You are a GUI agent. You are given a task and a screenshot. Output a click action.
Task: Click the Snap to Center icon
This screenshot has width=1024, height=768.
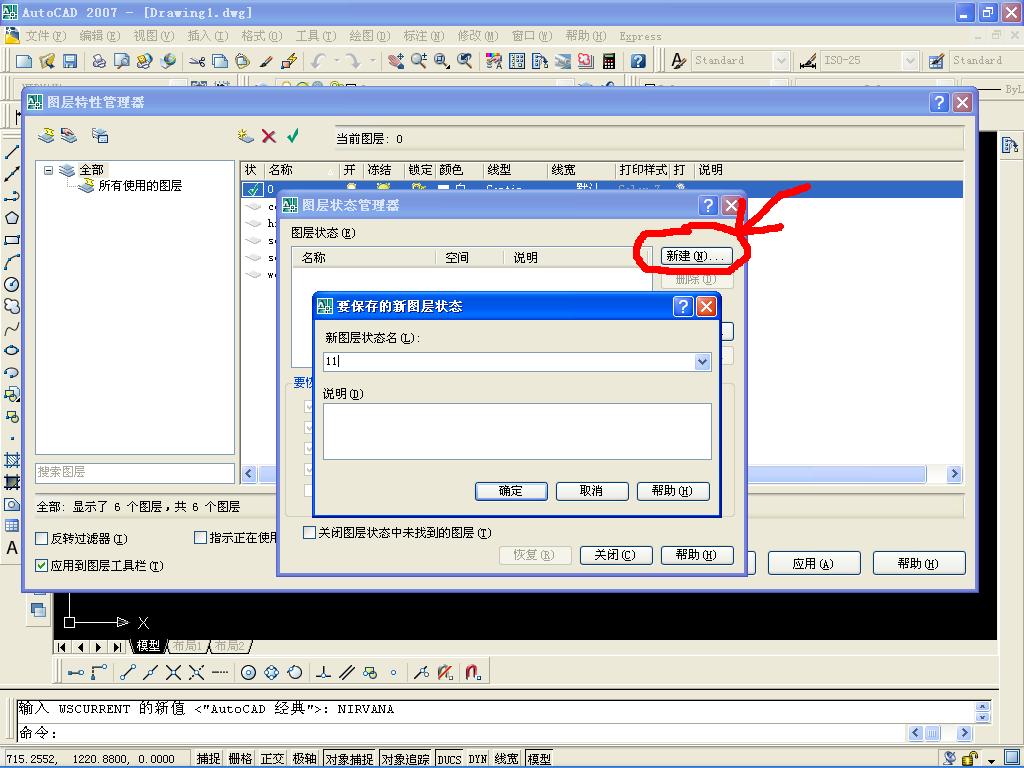click(248, 672)
